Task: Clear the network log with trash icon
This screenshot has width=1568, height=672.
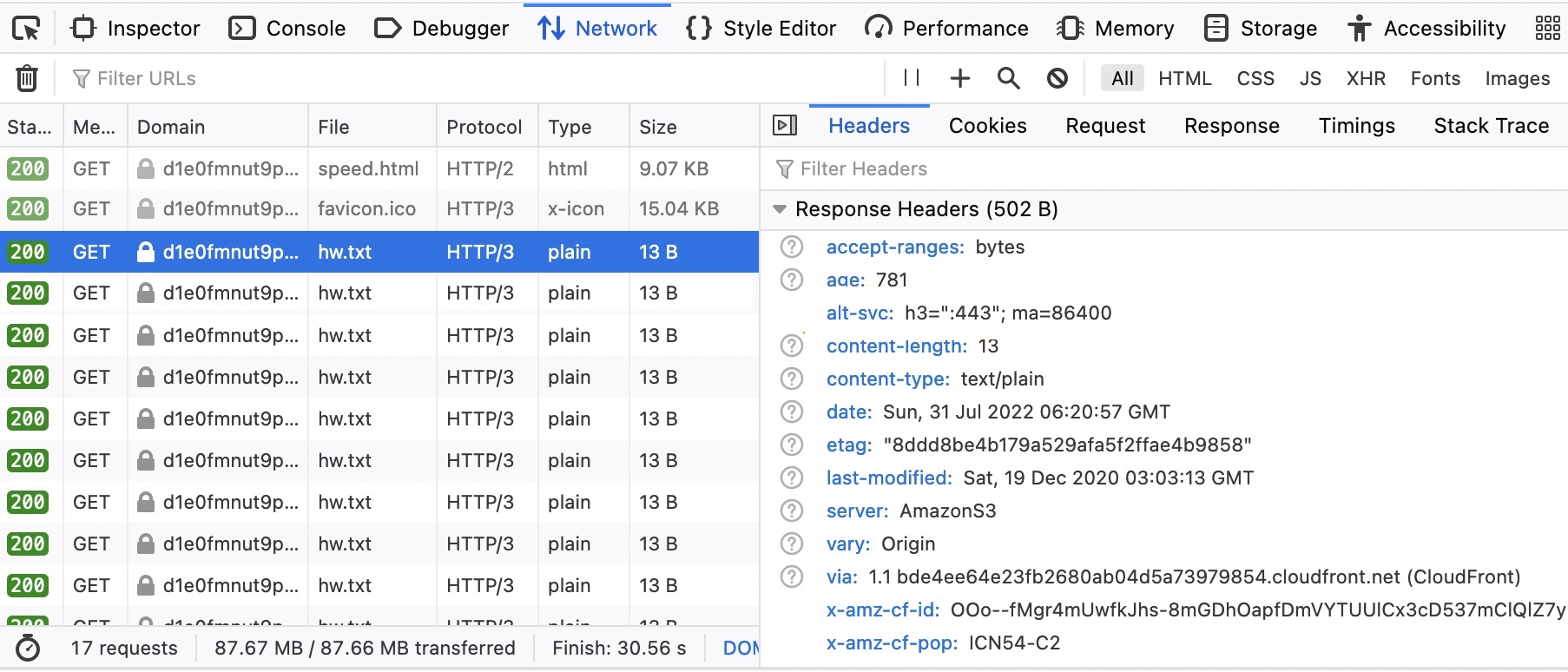Action: point(27,78)
